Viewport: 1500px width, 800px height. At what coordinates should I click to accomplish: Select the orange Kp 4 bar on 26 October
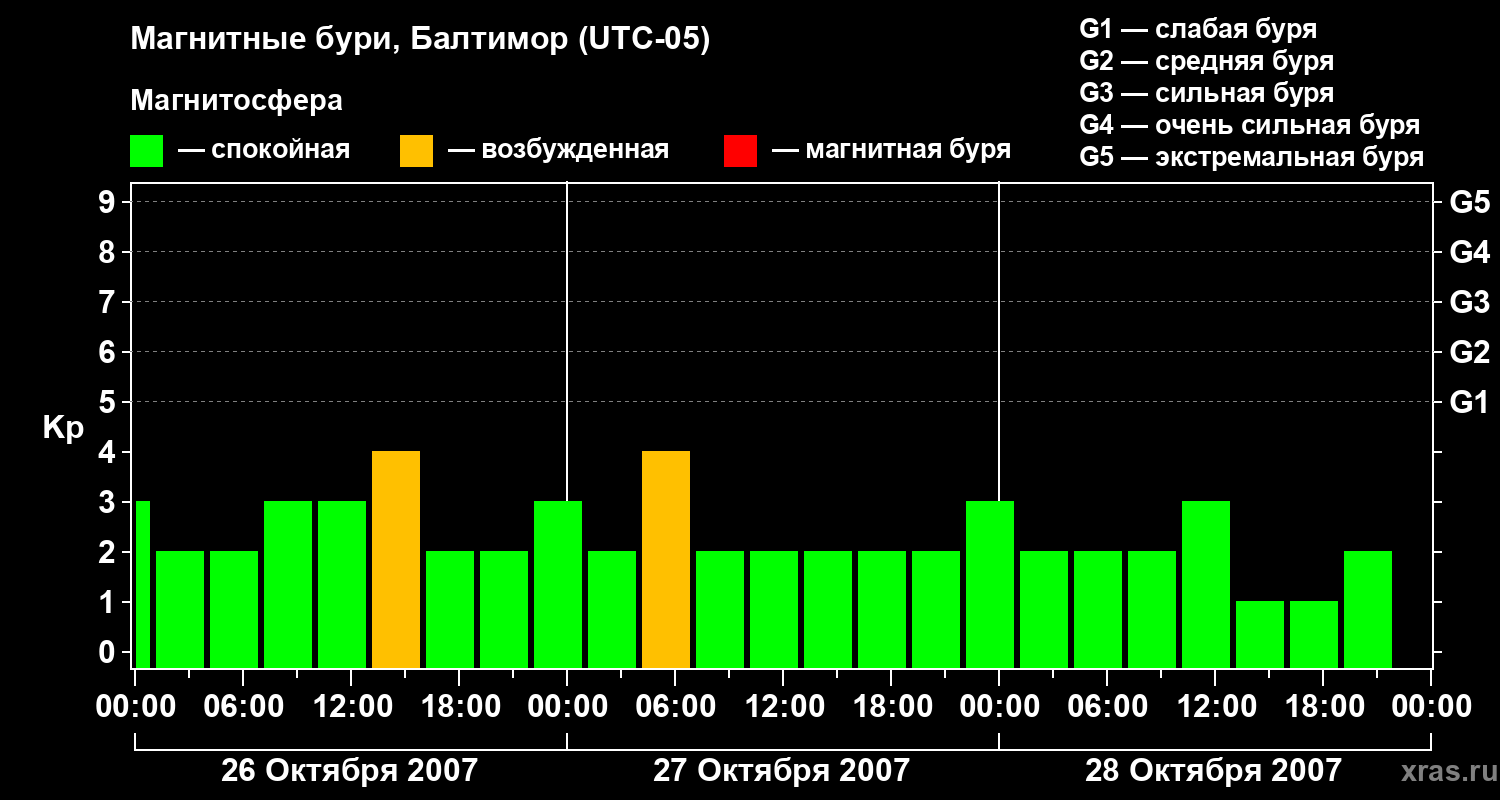[396, 559]
